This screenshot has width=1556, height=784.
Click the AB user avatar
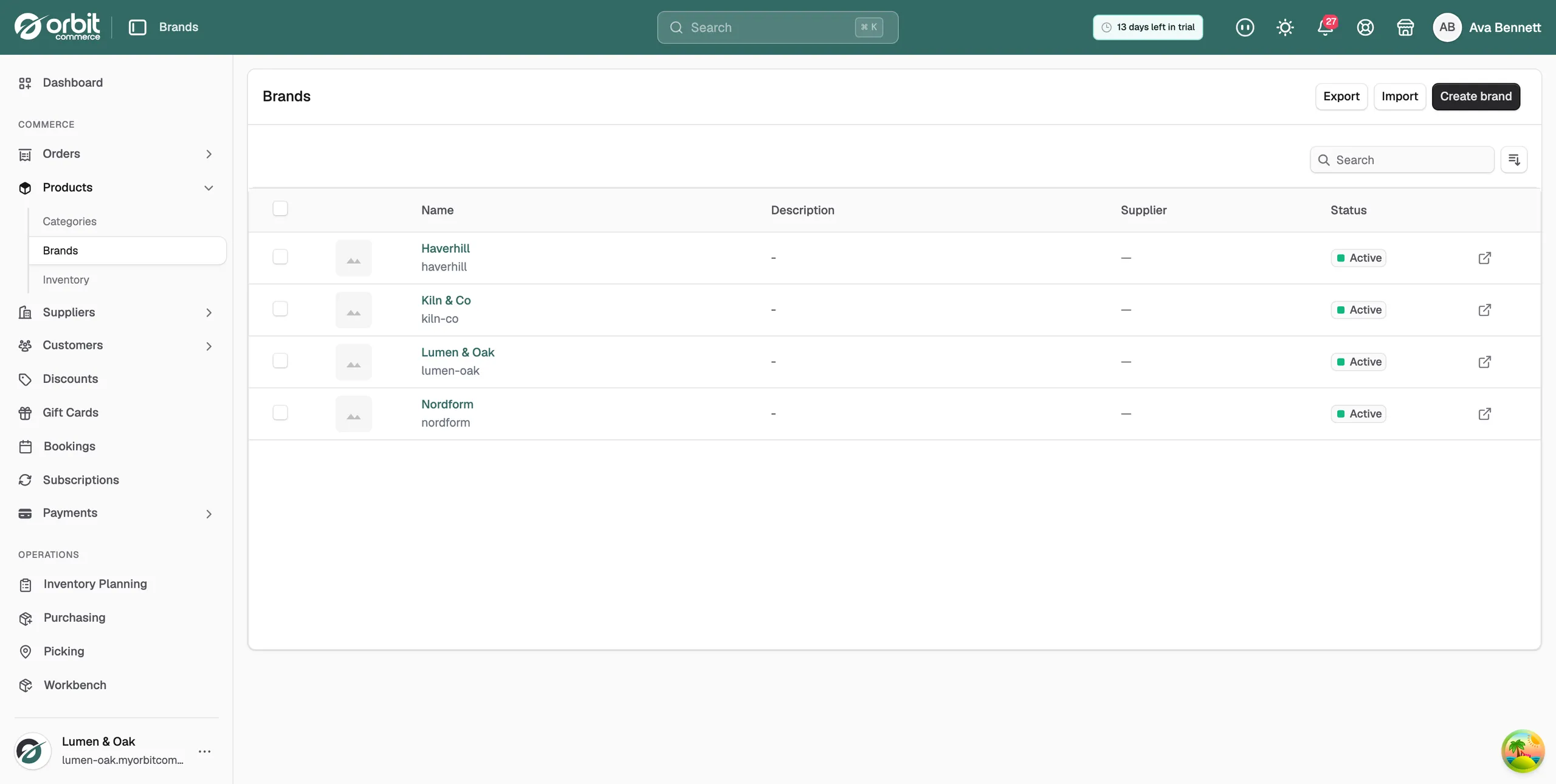pyautogui.click(x=1447, y=27)
